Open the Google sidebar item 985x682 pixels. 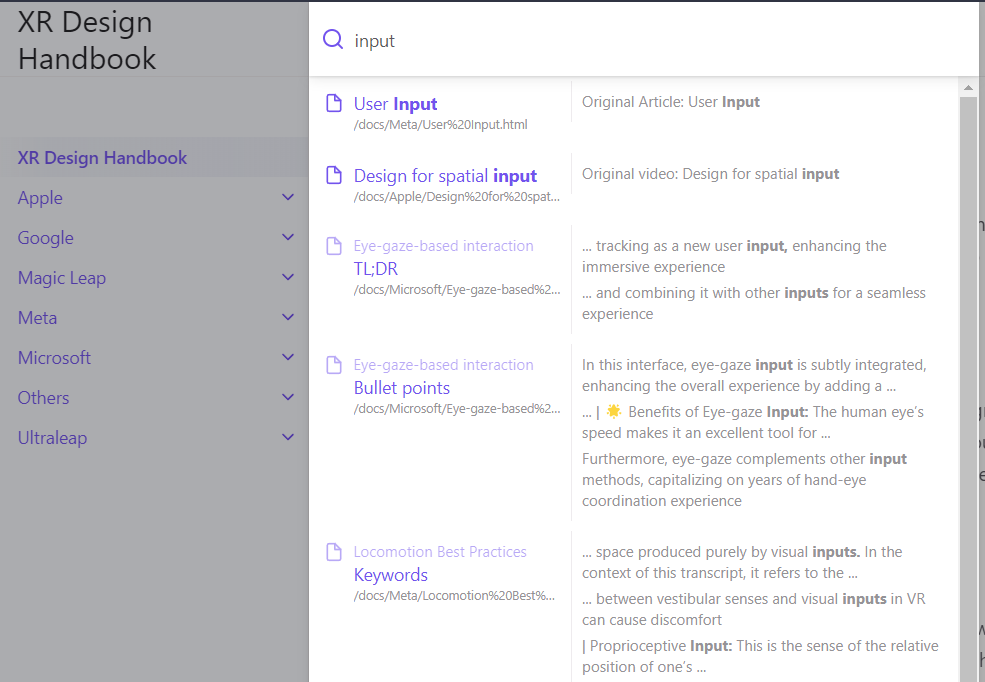click(45, 238)
